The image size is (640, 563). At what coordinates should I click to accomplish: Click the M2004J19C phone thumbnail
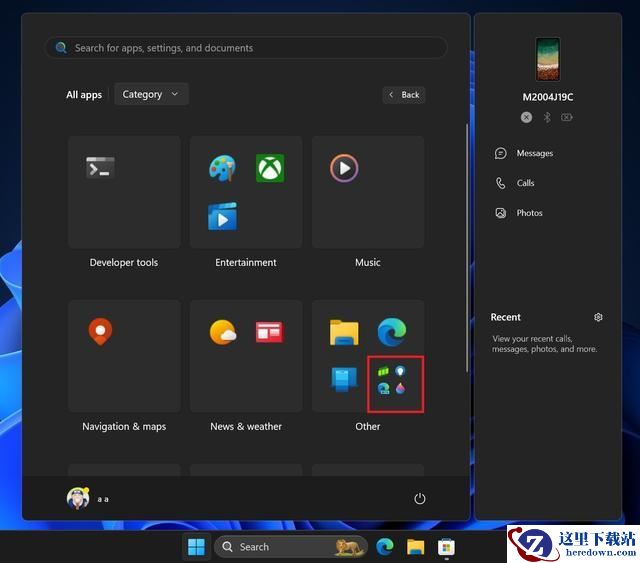click(x=548, y=59)
